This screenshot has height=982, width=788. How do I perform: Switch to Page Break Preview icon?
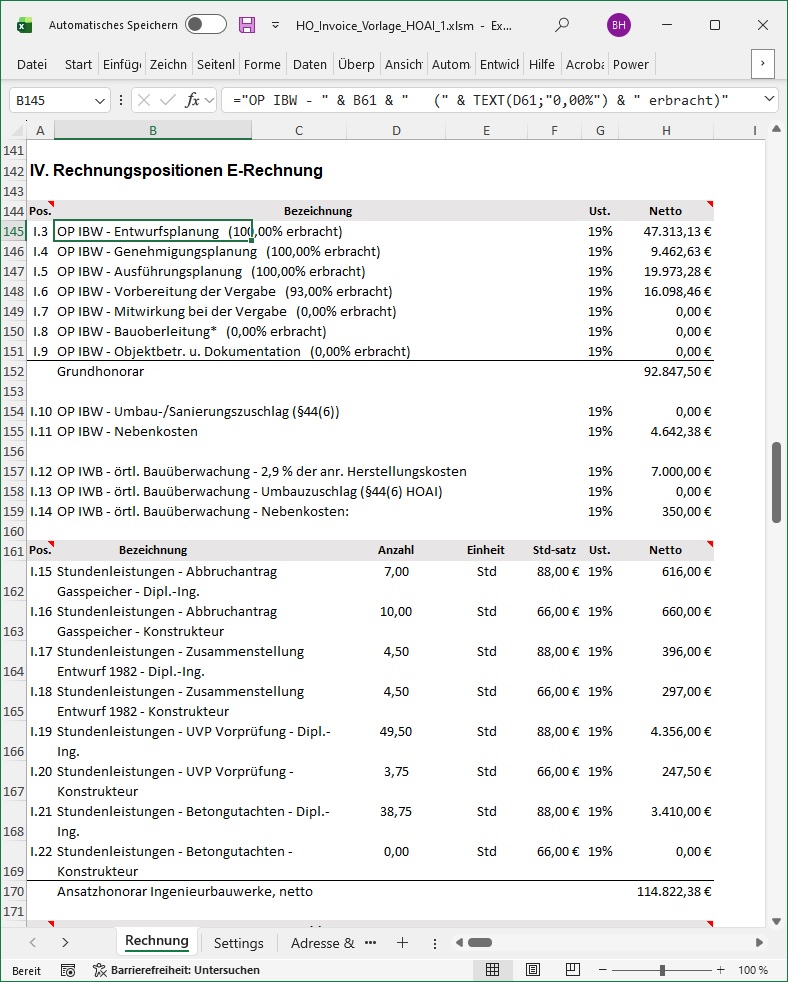(x=573, y=969)
